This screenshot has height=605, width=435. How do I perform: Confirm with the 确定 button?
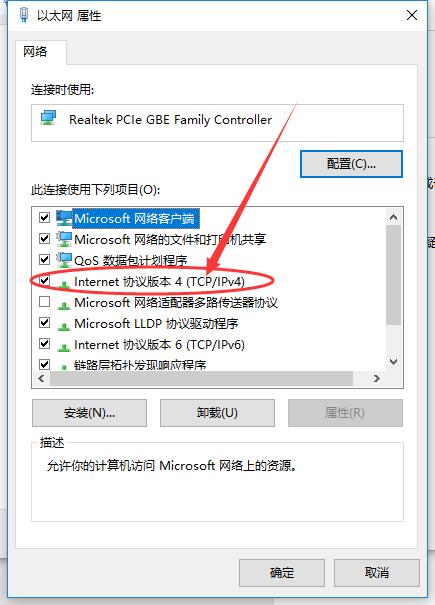coord(282,573)
